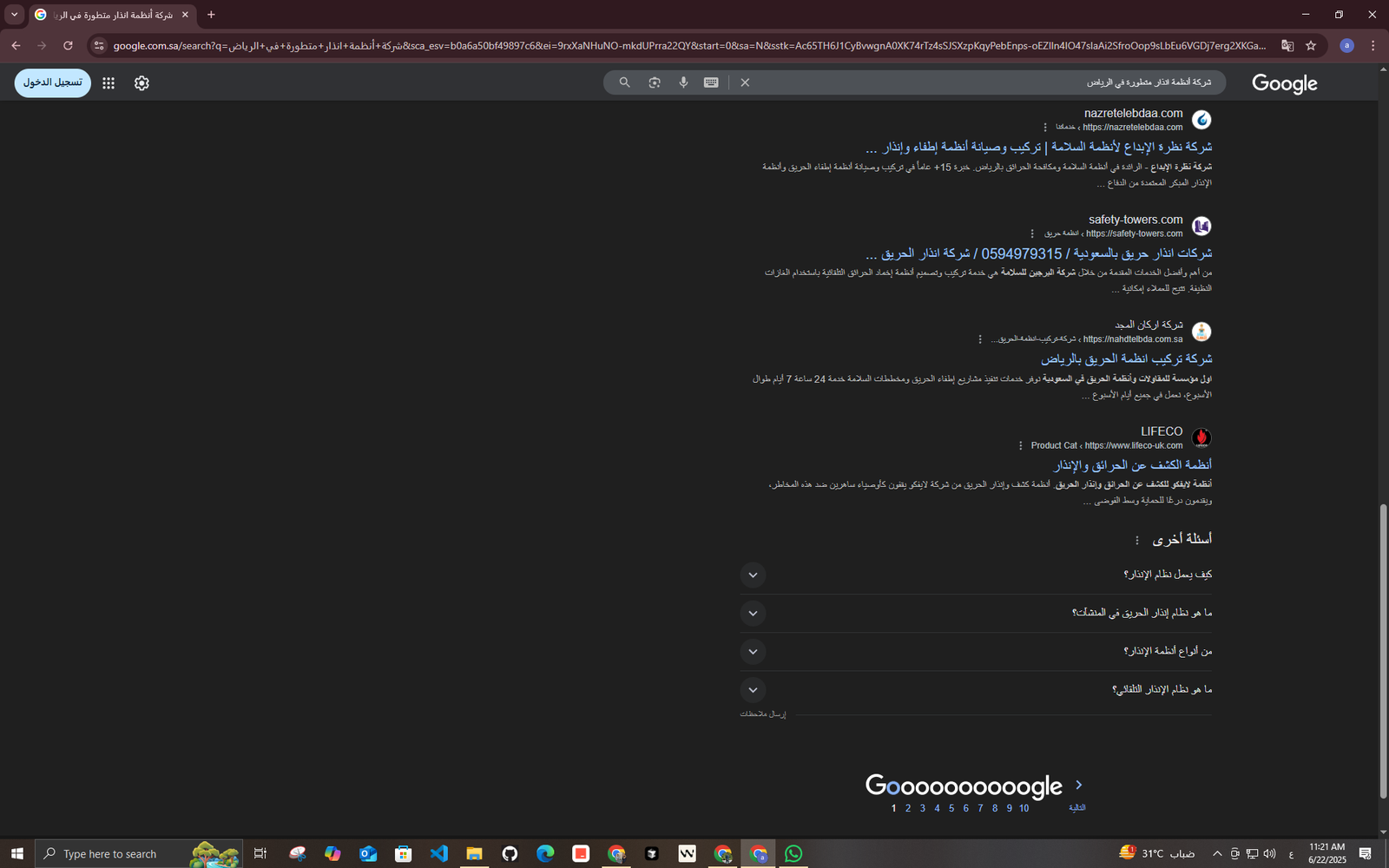The height and width of the screenshot is (868, 1389).
Task: Open the volume control in system tray
Action: (x=1270, y=854)
